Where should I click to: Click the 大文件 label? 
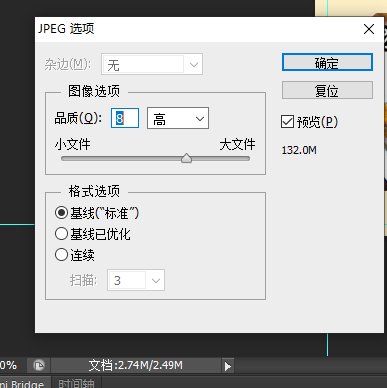pos(237,144)
